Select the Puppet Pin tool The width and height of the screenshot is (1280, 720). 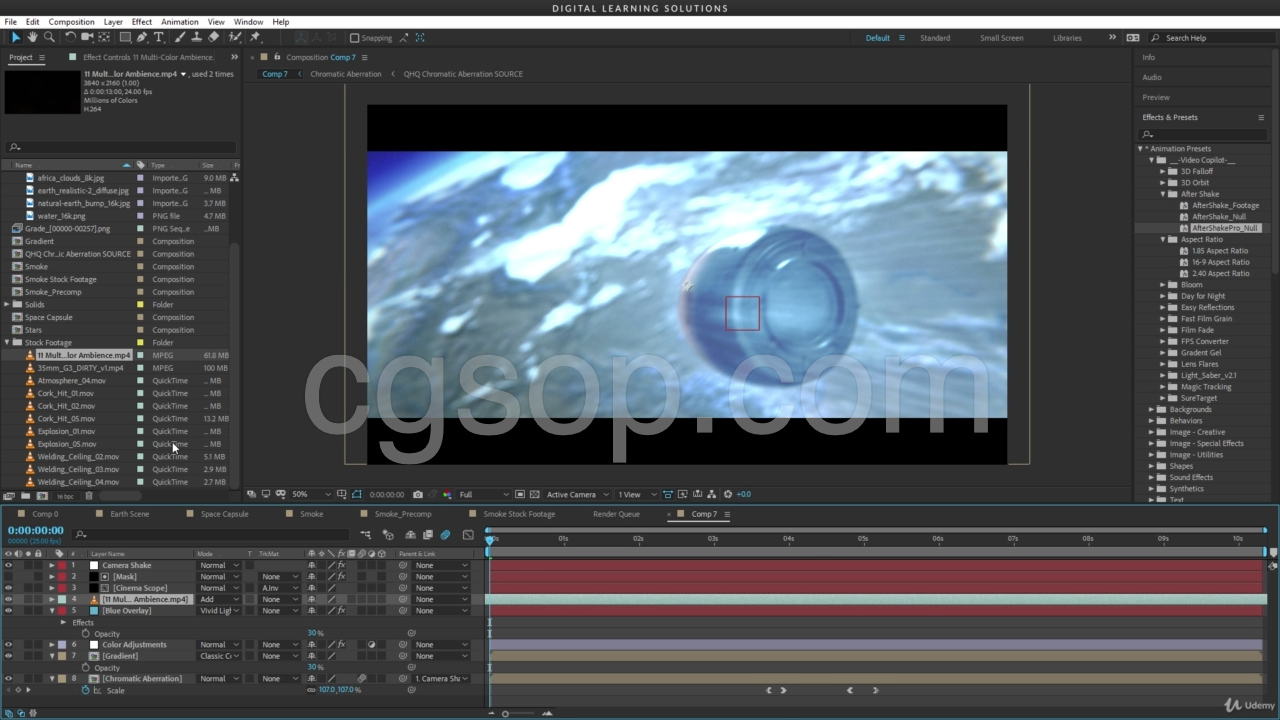(x=256, y=38)
